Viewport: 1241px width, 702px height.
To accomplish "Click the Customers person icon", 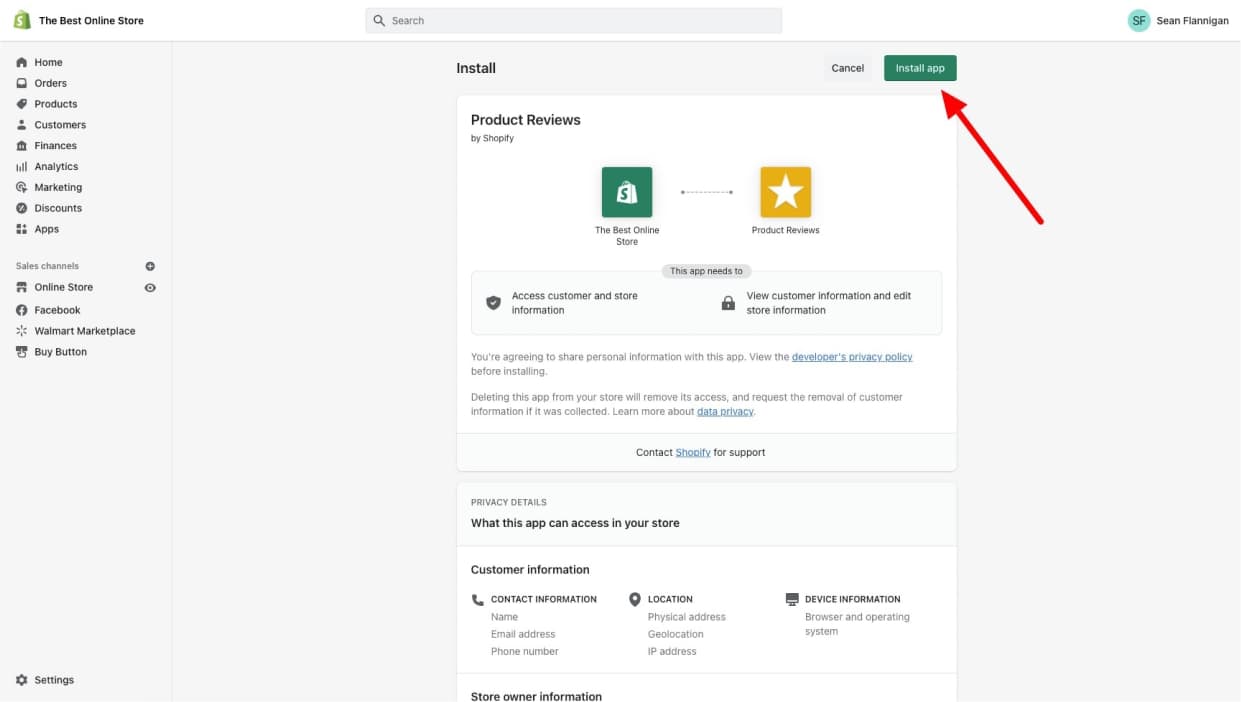I will tap(22, 125).
